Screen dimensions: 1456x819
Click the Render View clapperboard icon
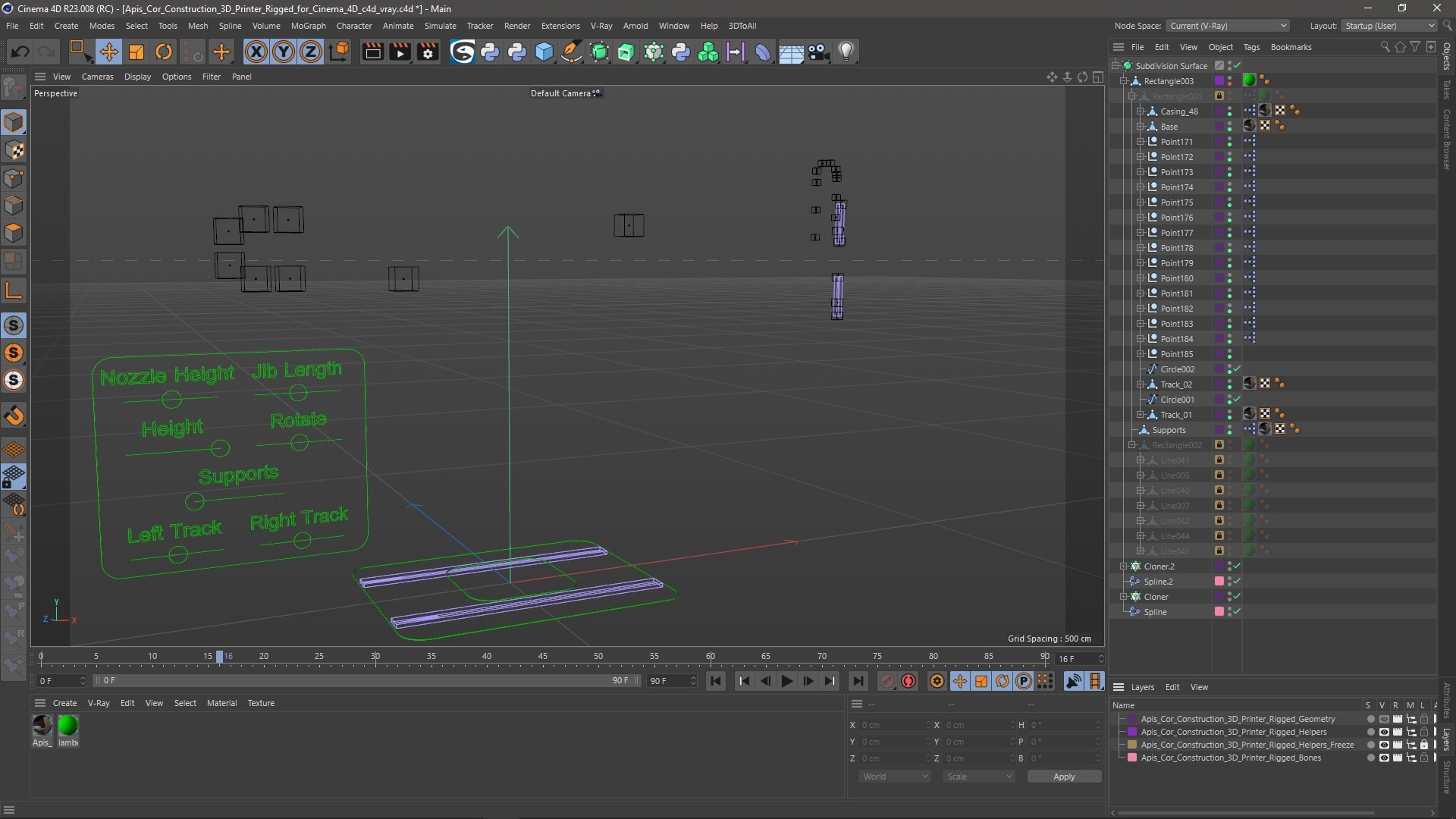point(372,52)
